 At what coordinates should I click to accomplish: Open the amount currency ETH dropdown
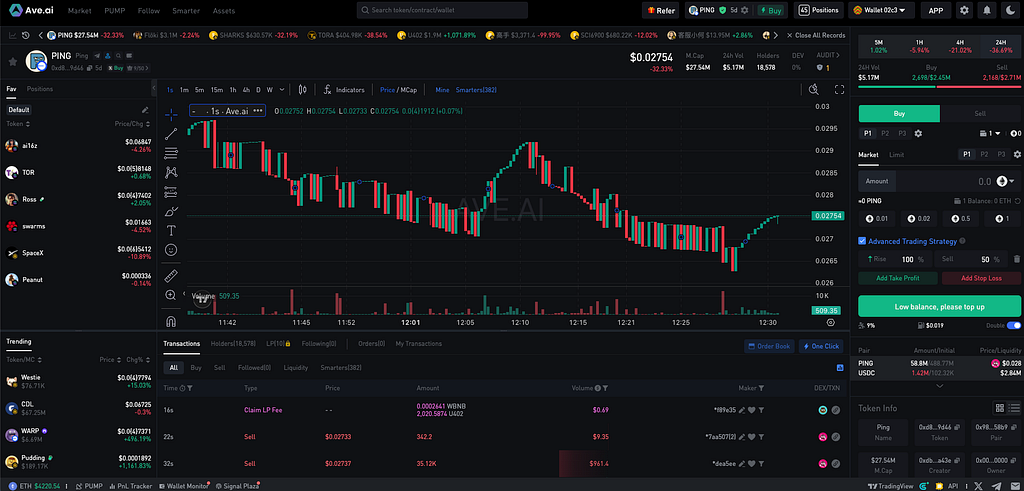coord(1006,181)
